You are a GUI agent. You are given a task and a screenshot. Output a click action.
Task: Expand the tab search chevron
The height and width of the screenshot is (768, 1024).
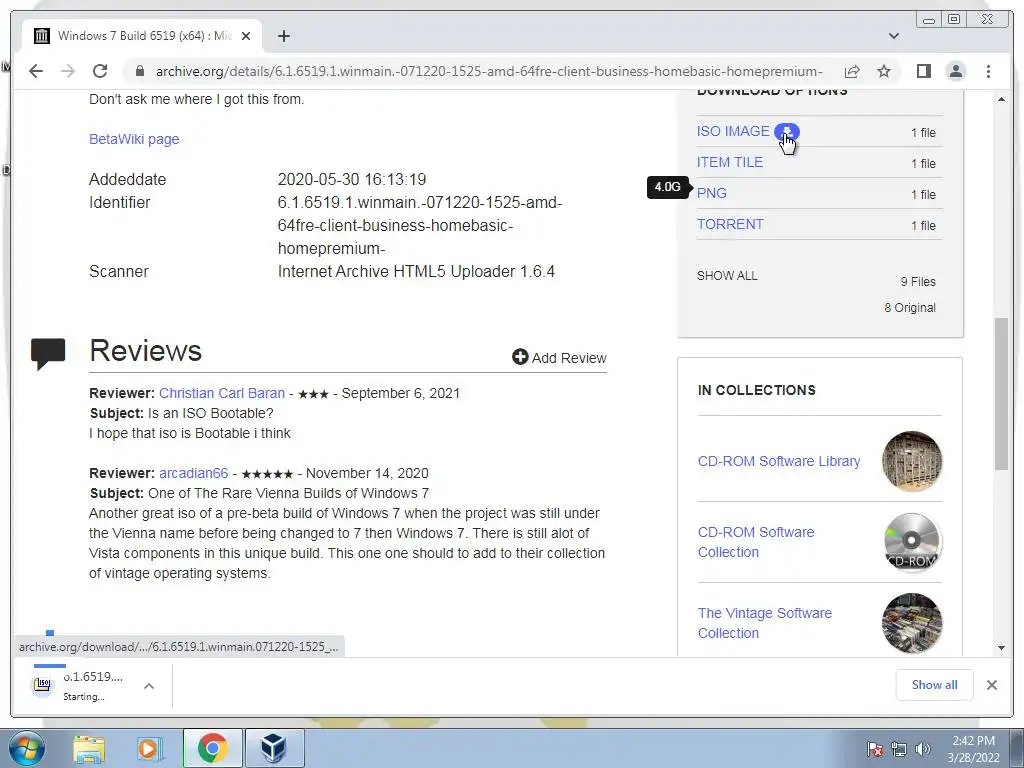click(x=893, y=36)
